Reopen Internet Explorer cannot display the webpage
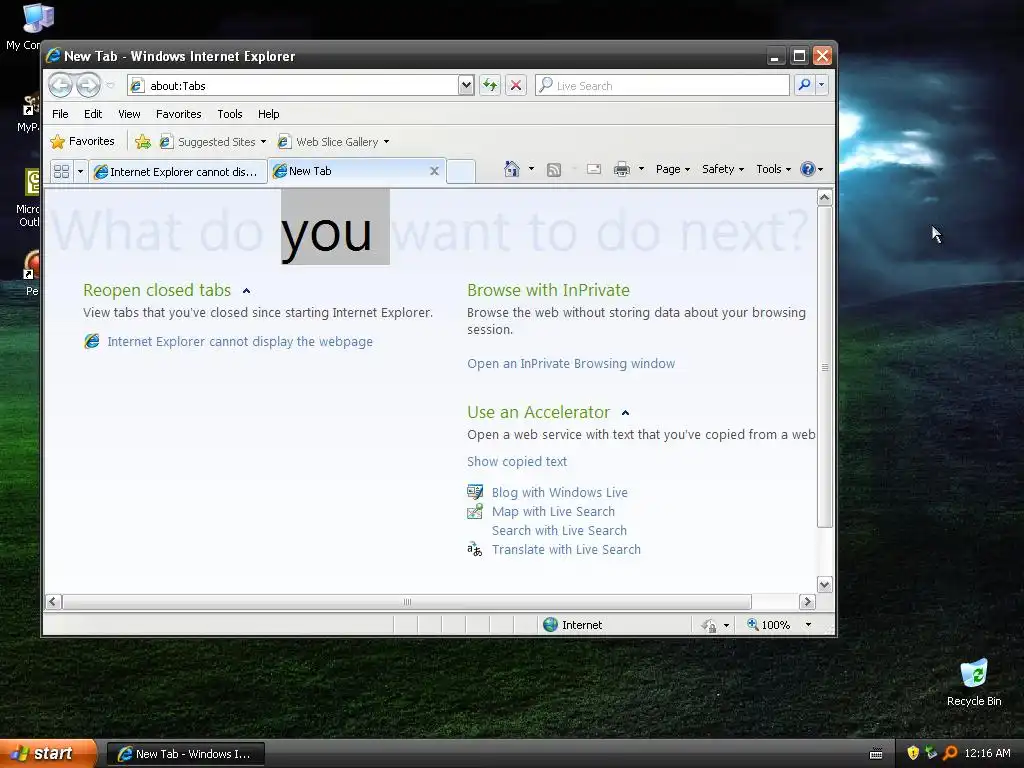This screenshot has height=768, width=1024. point(240,342)
